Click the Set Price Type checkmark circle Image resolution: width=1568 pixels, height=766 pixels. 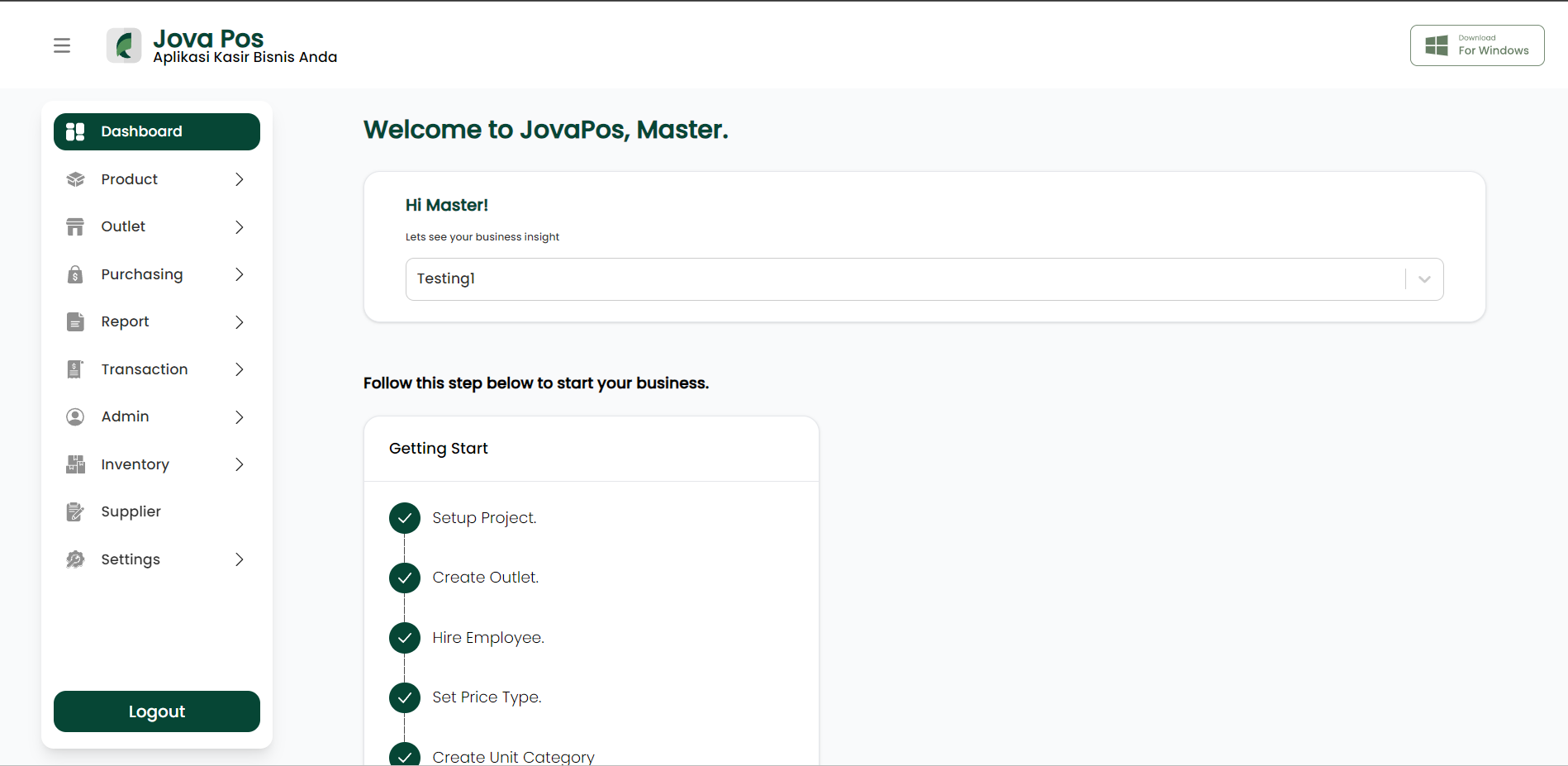405,697
